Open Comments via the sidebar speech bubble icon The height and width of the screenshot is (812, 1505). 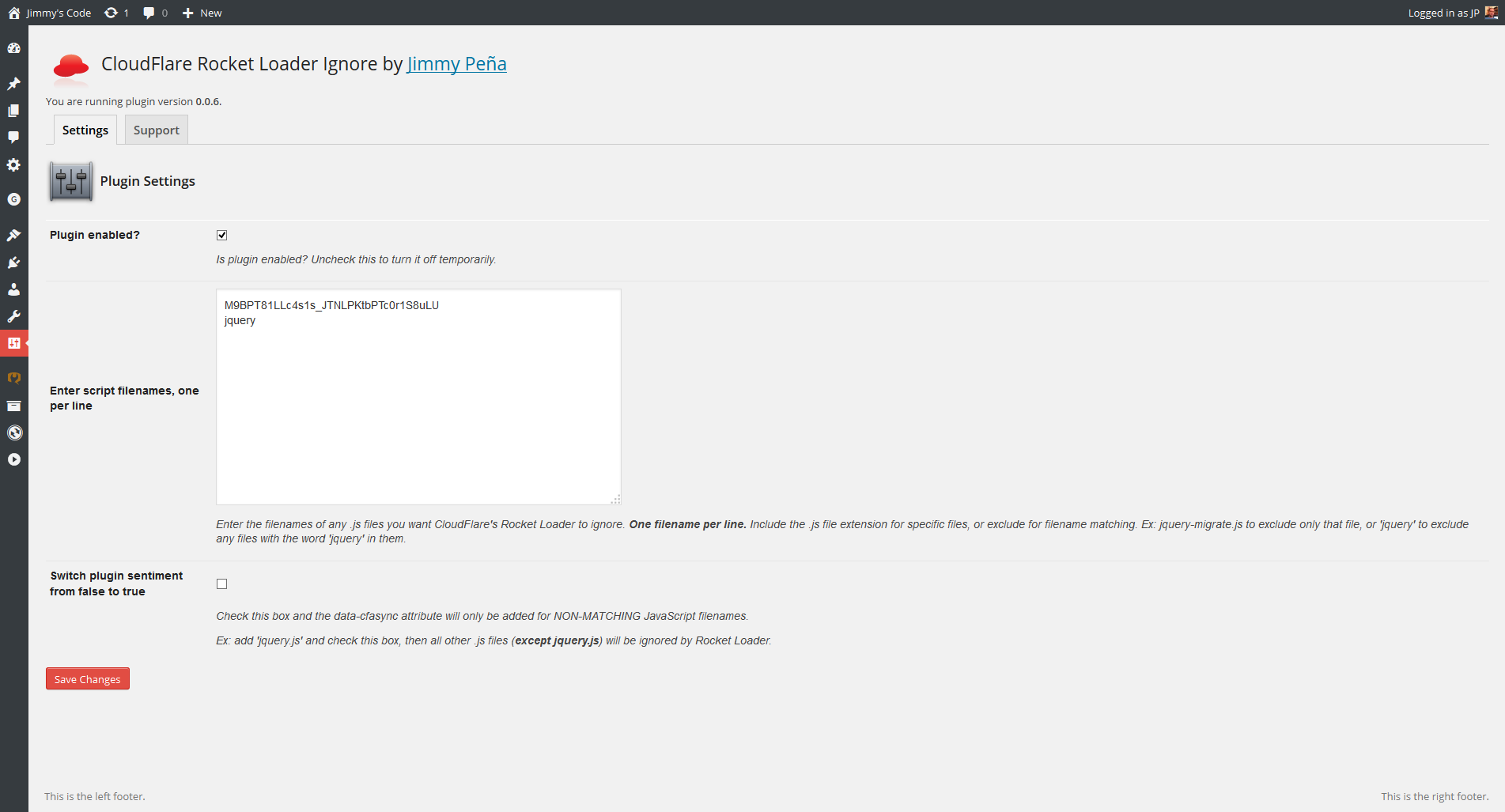tap(13, 138)
